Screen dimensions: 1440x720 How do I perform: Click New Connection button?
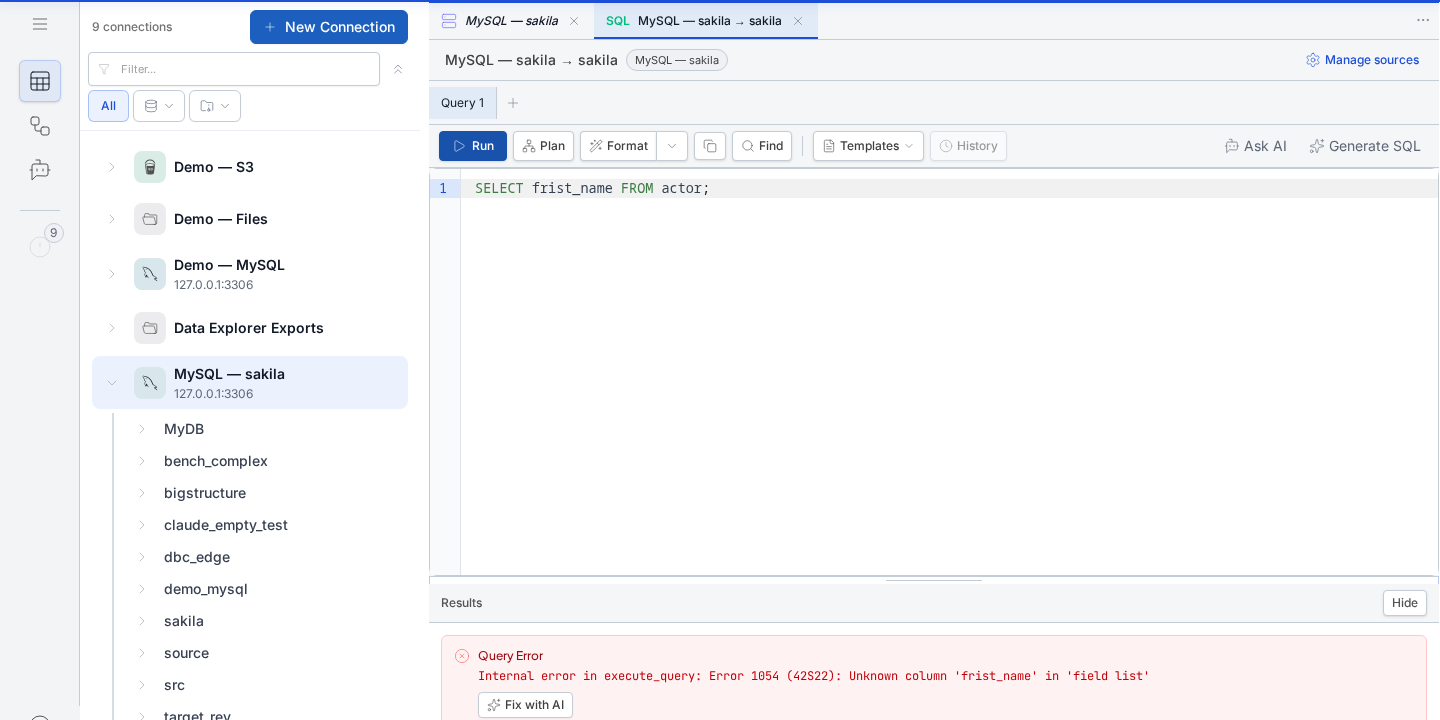329,27
